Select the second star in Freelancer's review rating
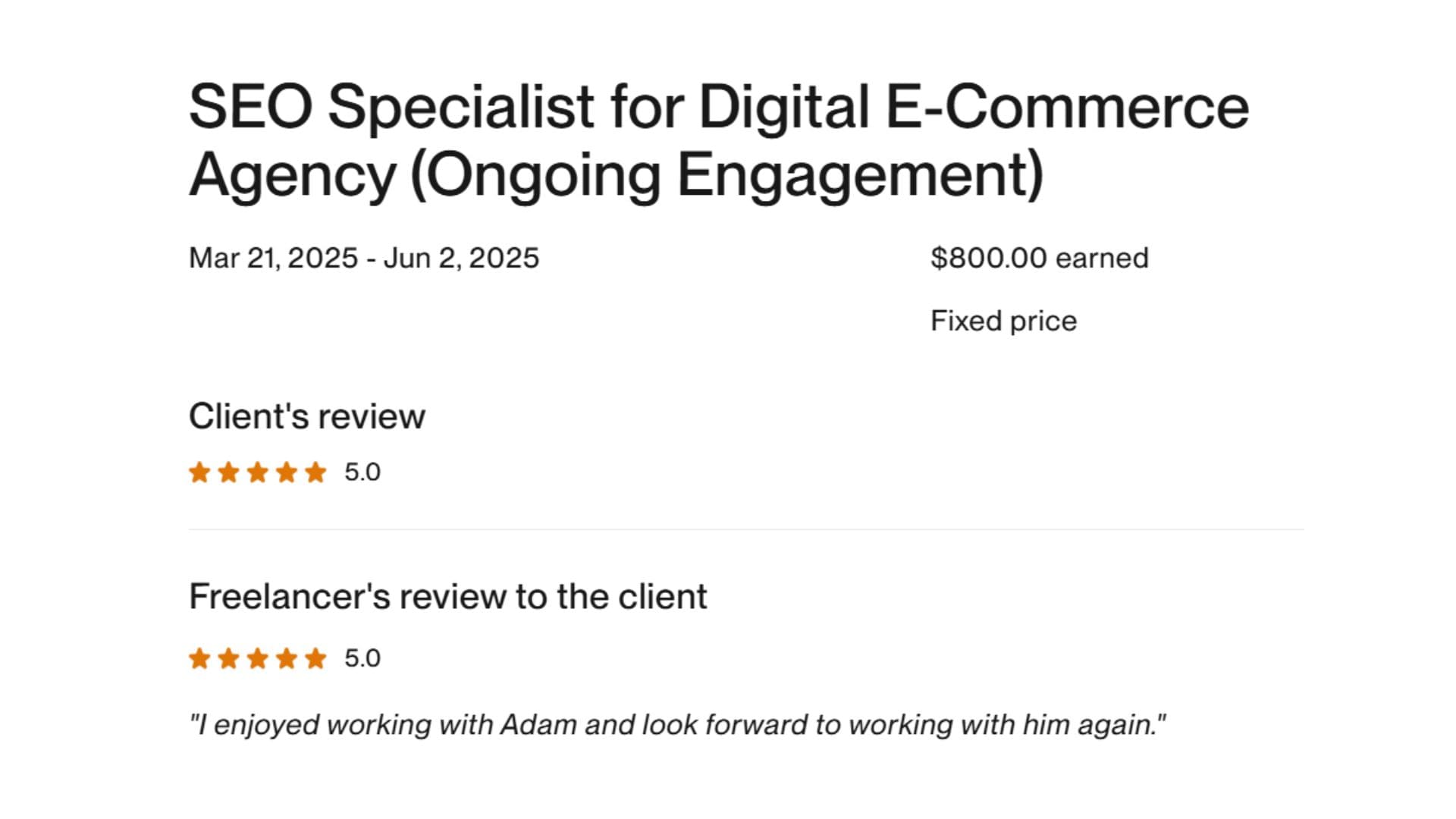Viewport: 1456px width, 819px height. pyautogui.click(x=228, y=658)
